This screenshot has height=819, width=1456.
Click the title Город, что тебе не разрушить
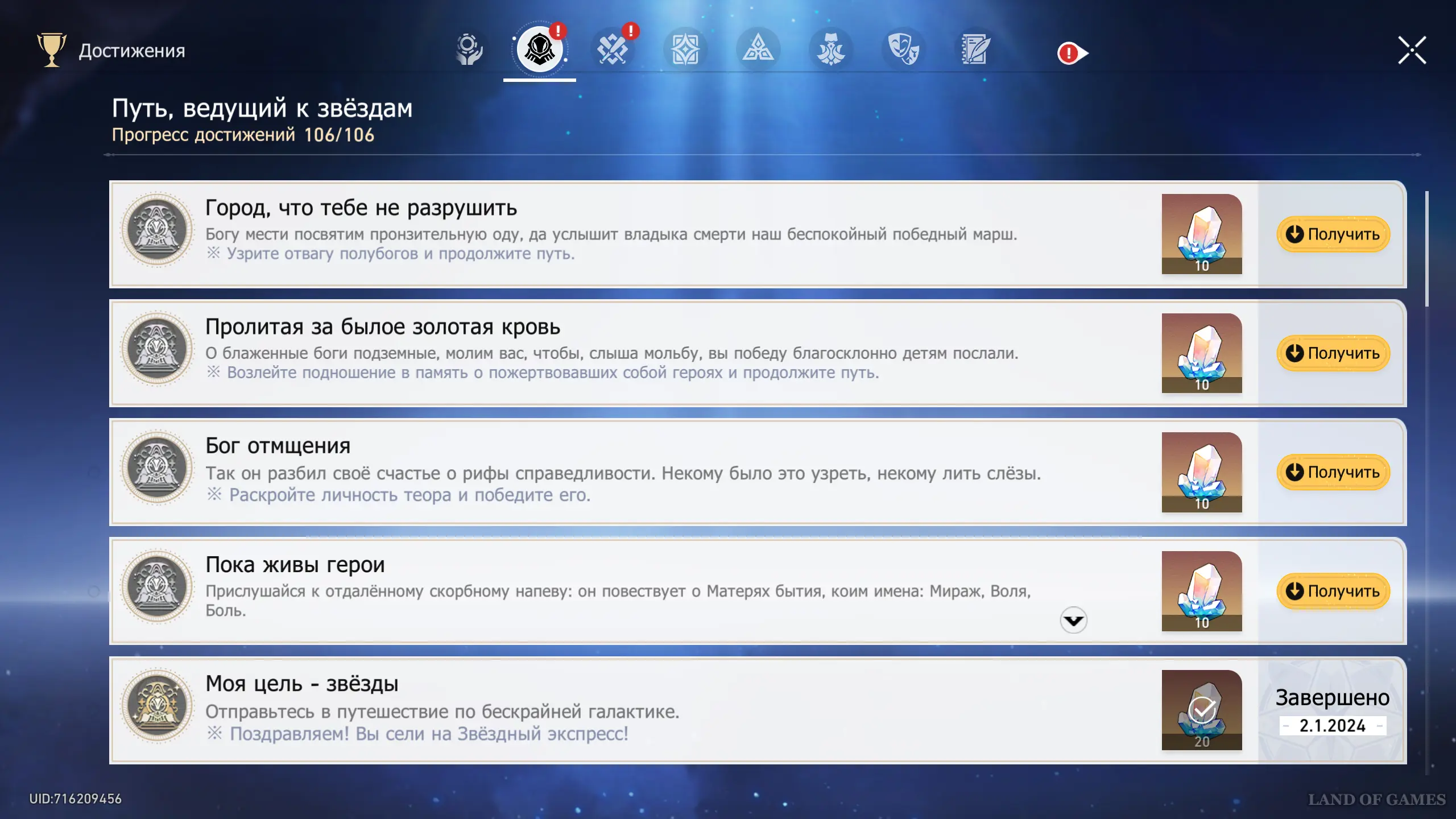361,208
